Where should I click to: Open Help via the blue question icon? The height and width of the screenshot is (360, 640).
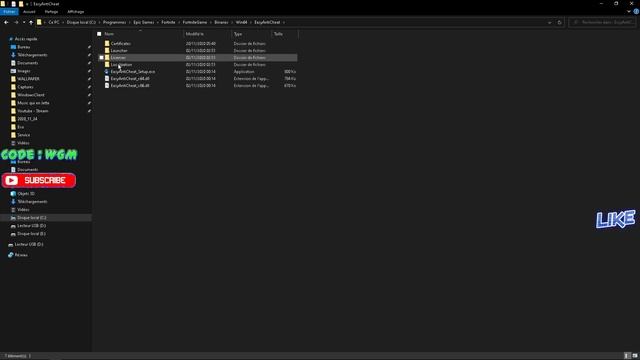[x=636, y=12]
